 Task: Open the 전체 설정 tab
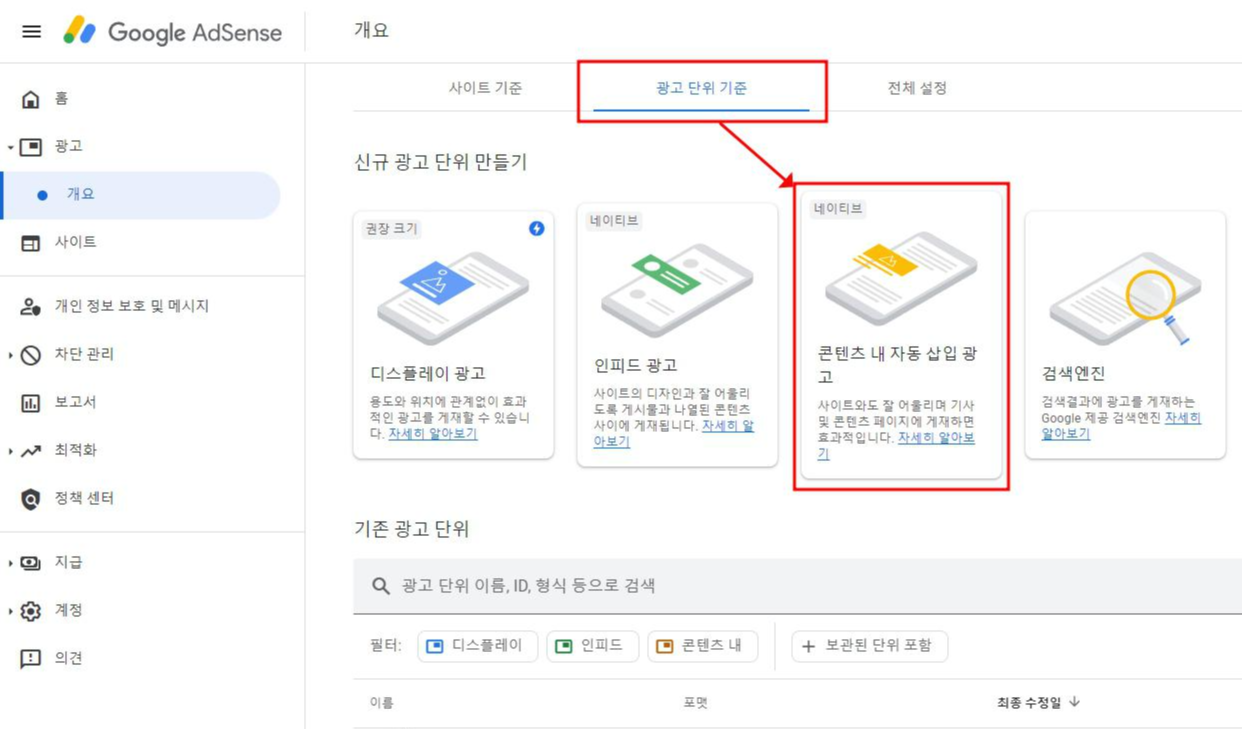pos(918,88)
